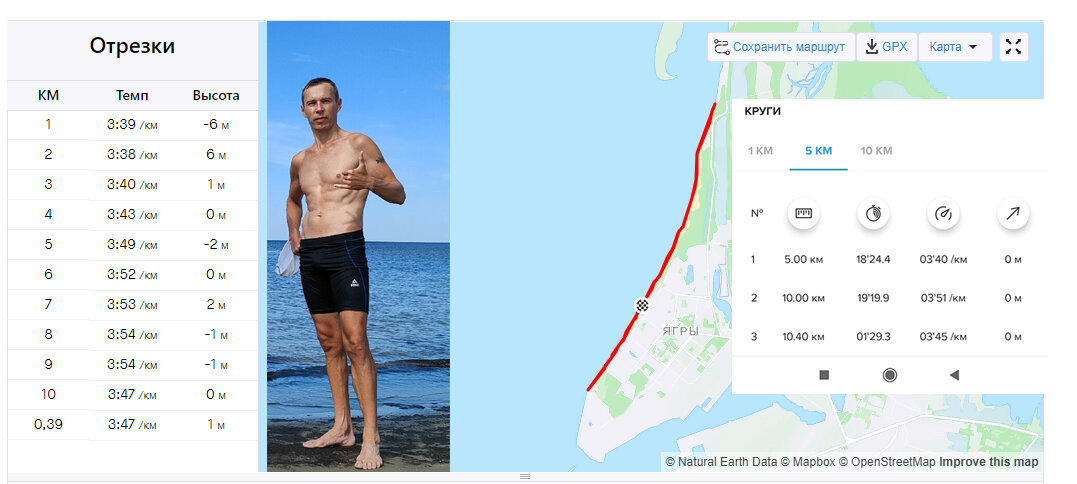Switch to the 1 КМ laps tab

(760, 150)
